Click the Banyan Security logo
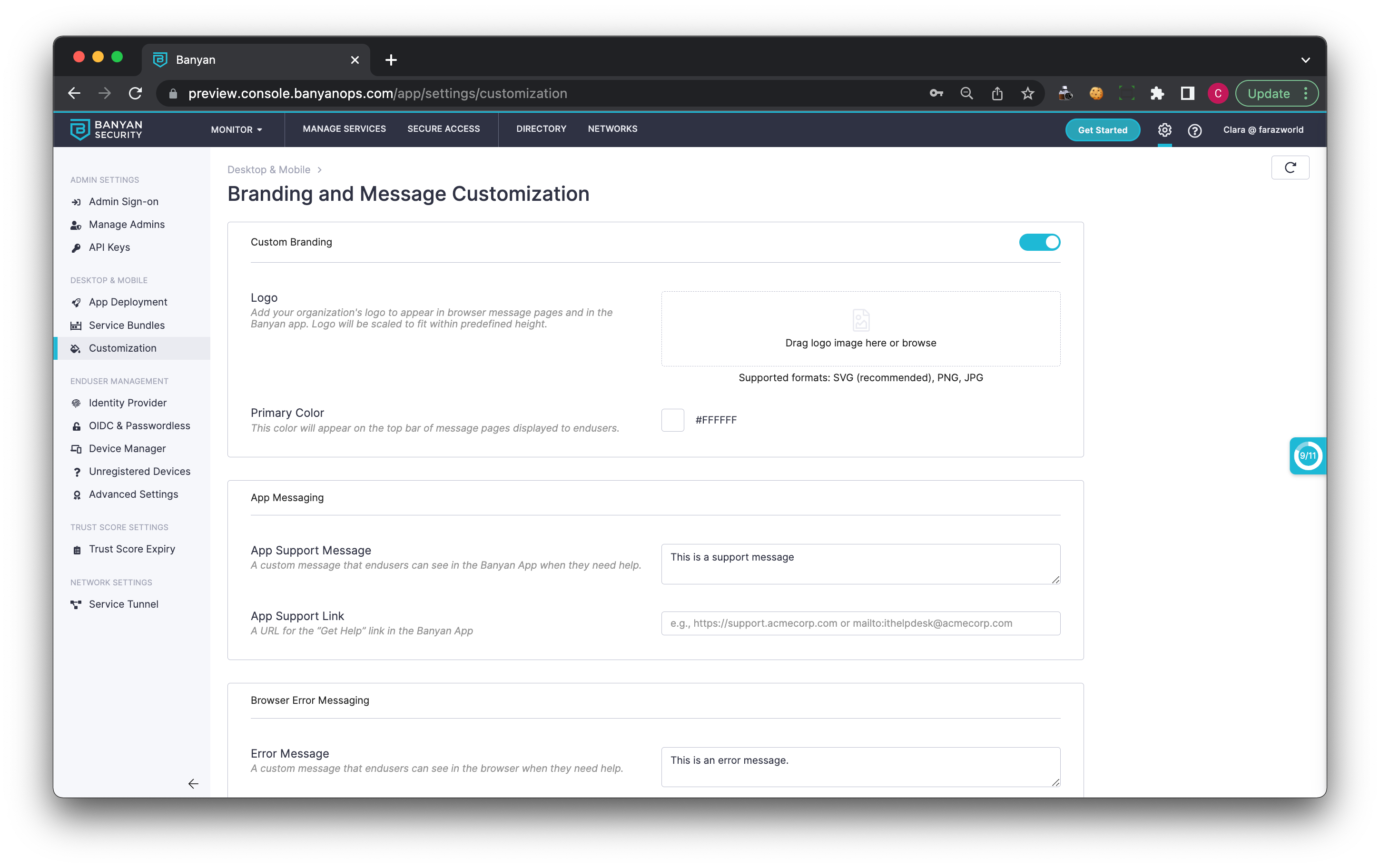Viewport: 1380px width, 868px height. click(x=106, y=129)
